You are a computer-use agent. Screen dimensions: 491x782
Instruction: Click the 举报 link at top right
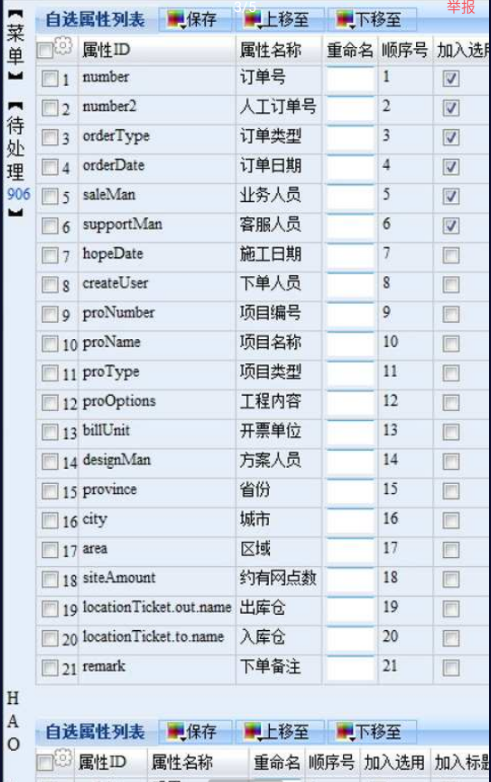pyautogui.click(x=461, y=7)
